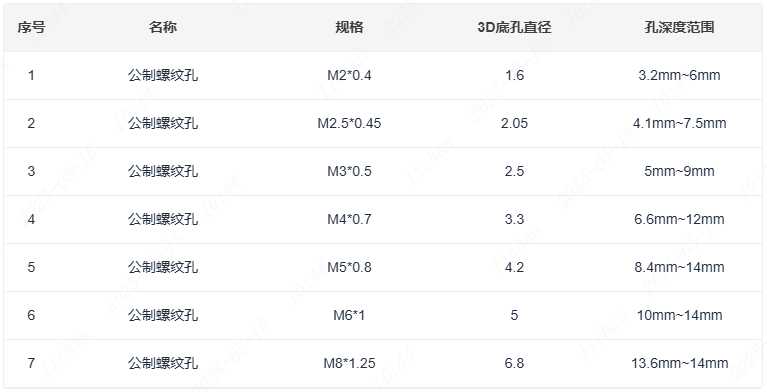Click 公制螺纹孔 name in row 7
This screenshot has width=767, height=392.
(163, 363)
